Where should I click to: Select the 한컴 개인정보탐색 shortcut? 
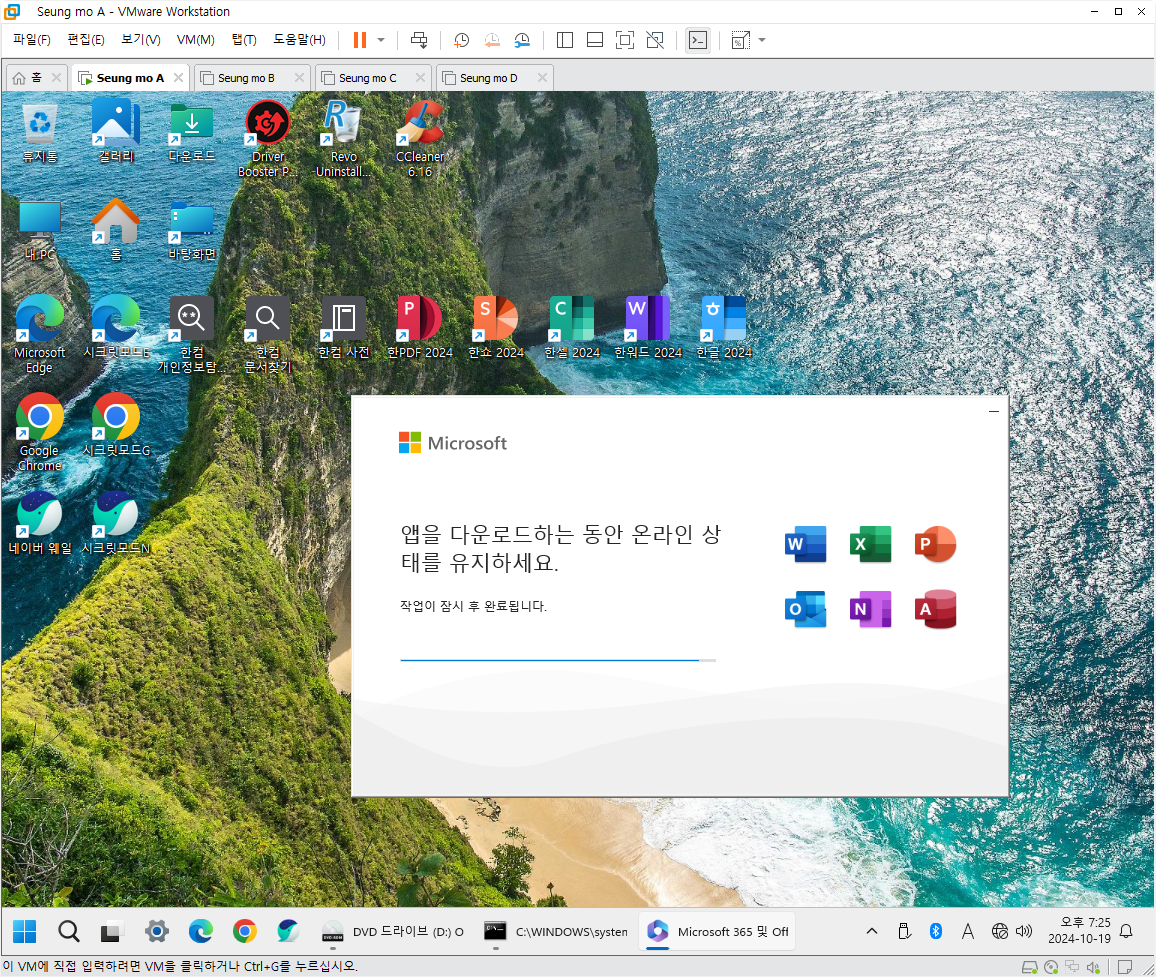[x=192, y=335]
